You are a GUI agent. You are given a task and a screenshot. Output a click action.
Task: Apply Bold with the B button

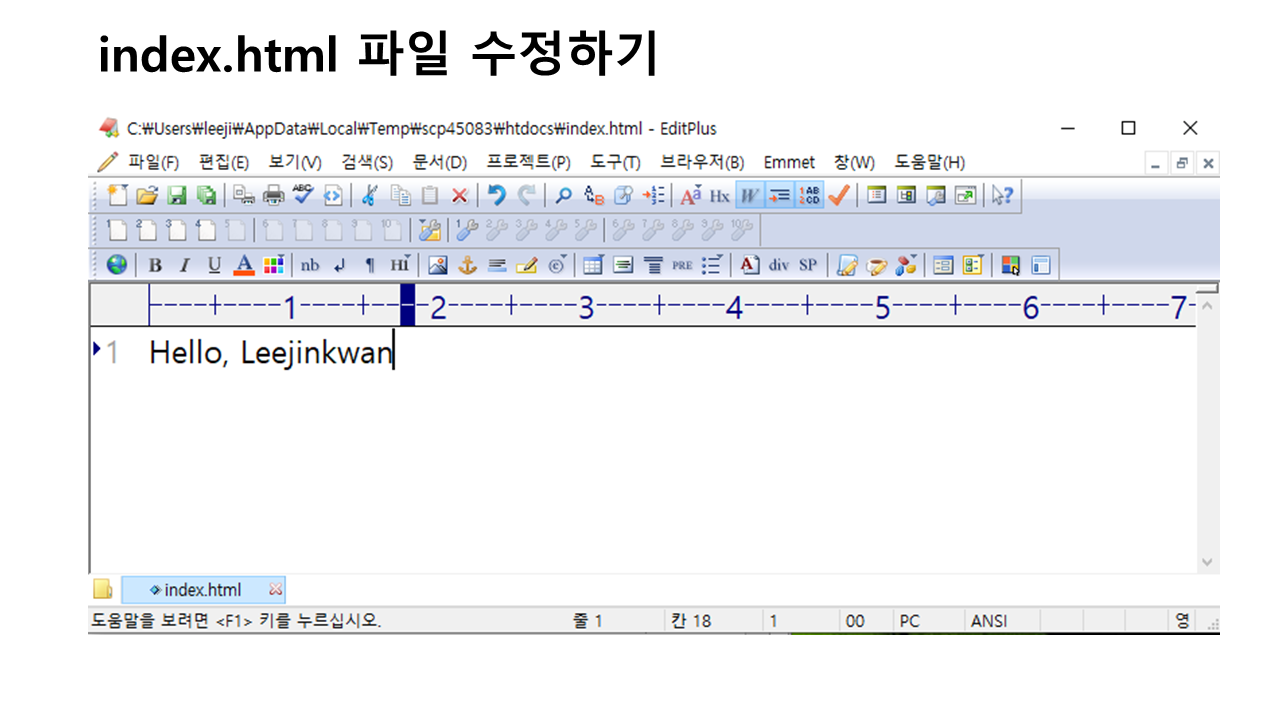(x=155, y=265)
